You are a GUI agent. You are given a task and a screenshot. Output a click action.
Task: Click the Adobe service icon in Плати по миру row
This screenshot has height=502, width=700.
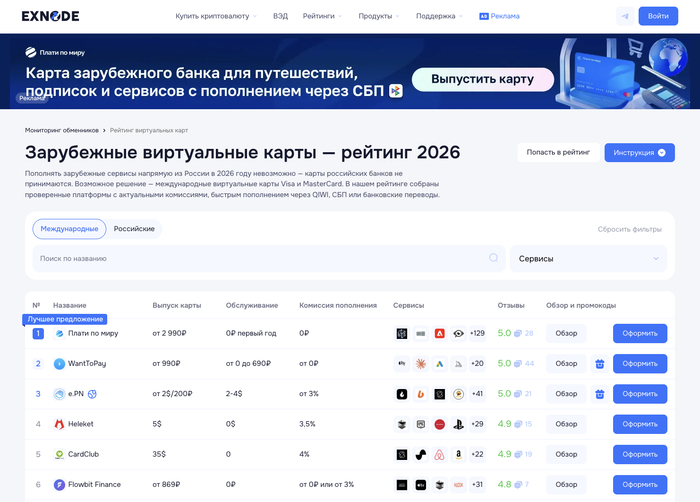coord(440,333)
